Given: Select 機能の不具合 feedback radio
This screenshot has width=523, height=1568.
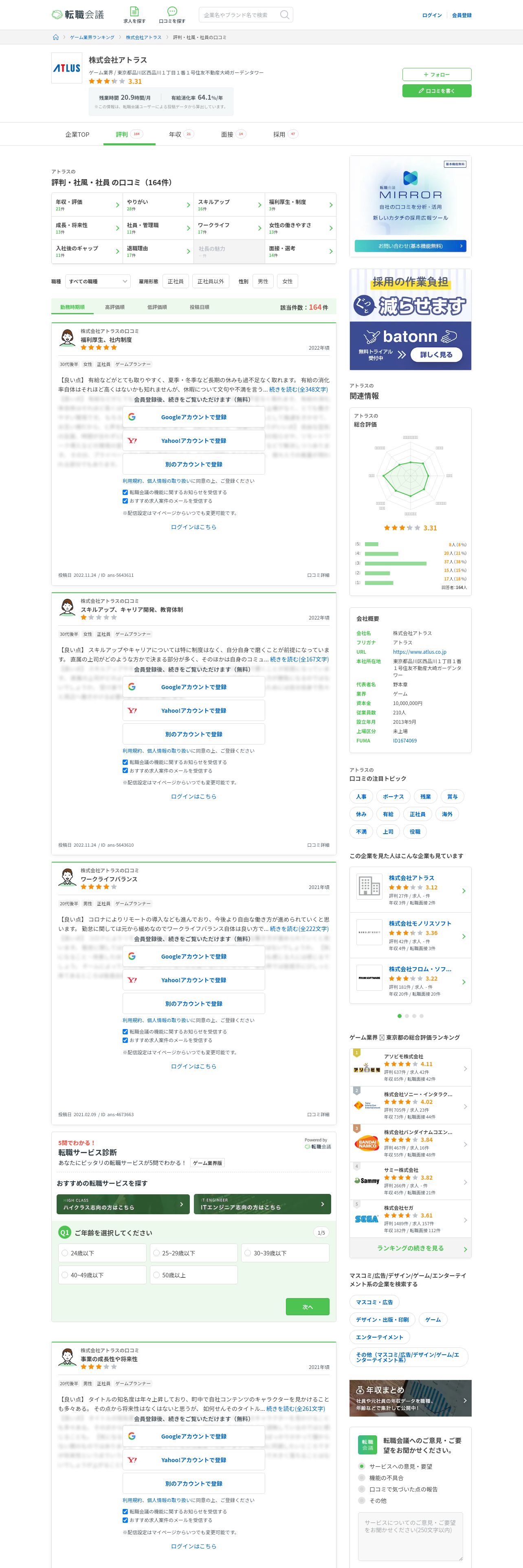Looking at the screenshot, I should coord(362,1478).
